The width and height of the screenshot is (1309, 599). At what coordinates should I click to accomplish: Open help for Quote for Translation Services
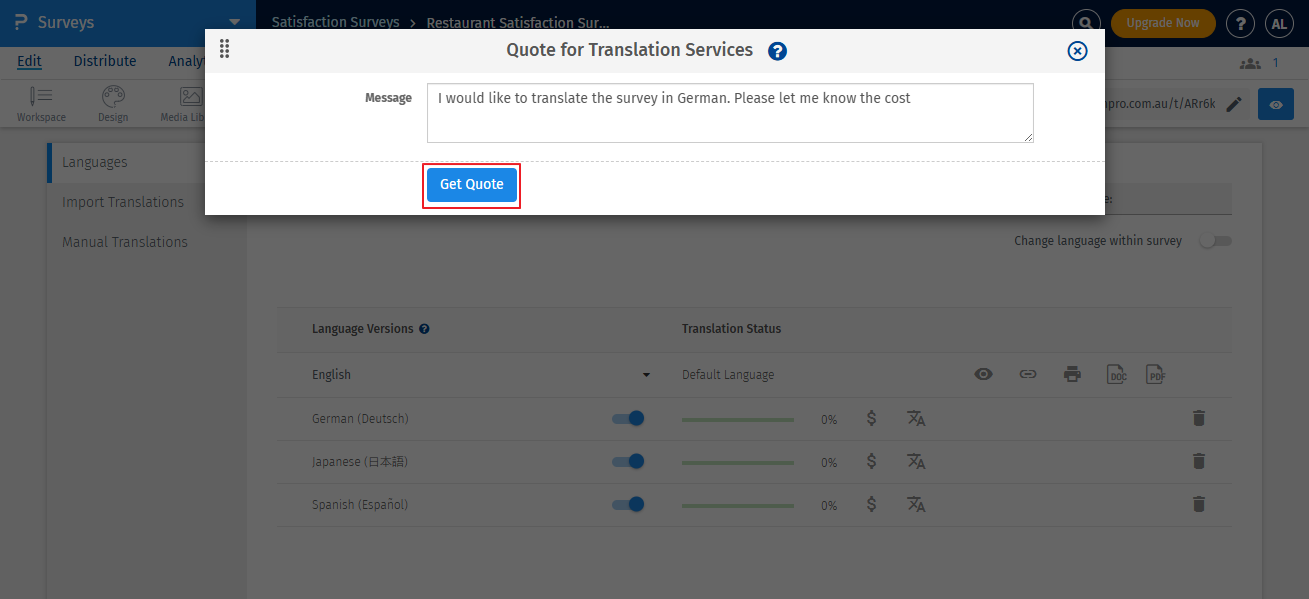pos(777,51)
